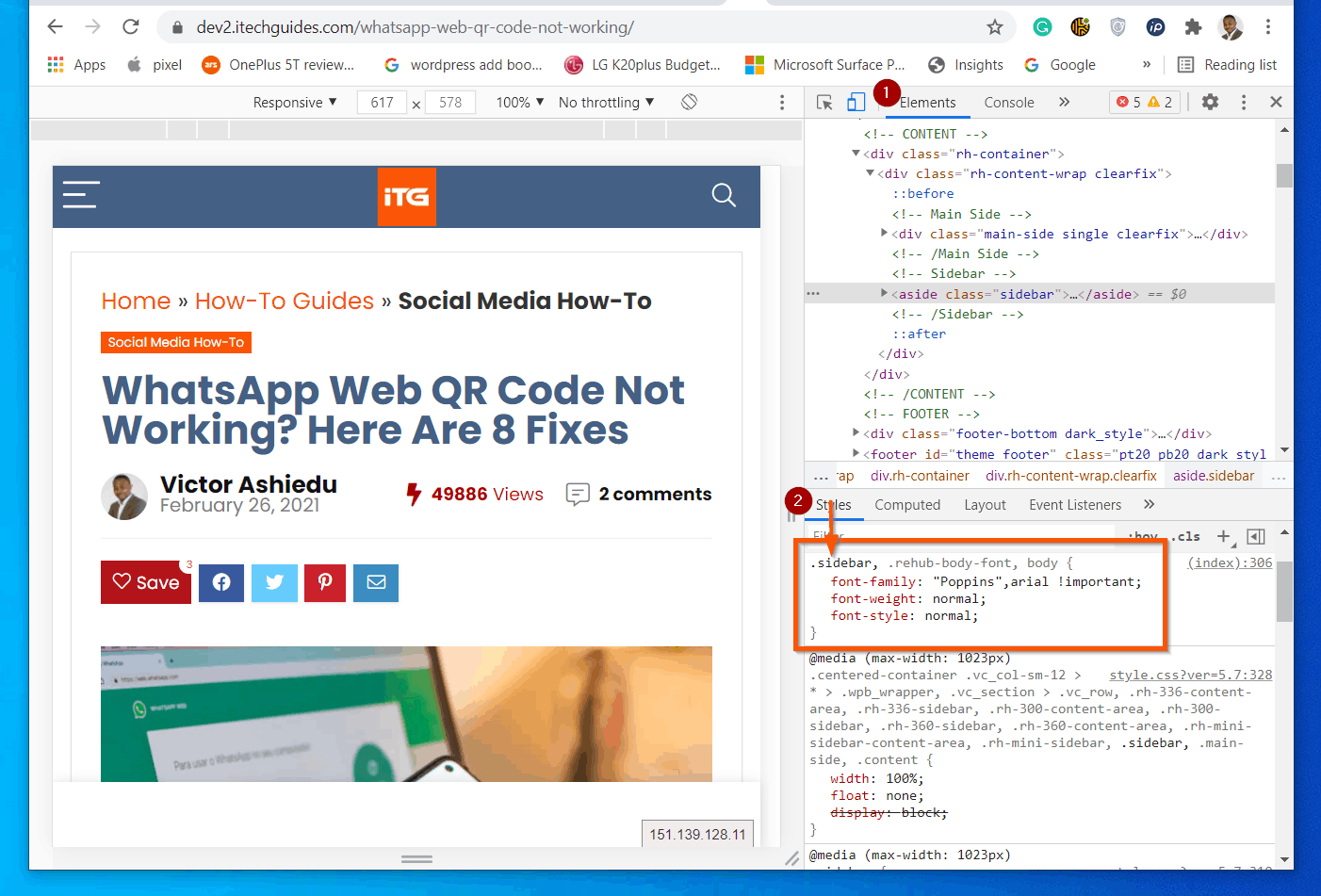Image resolution: width=1321 pixels, height=896 pixels.
Task: Bookmark this page with the star icon
Action: [995, 27]
